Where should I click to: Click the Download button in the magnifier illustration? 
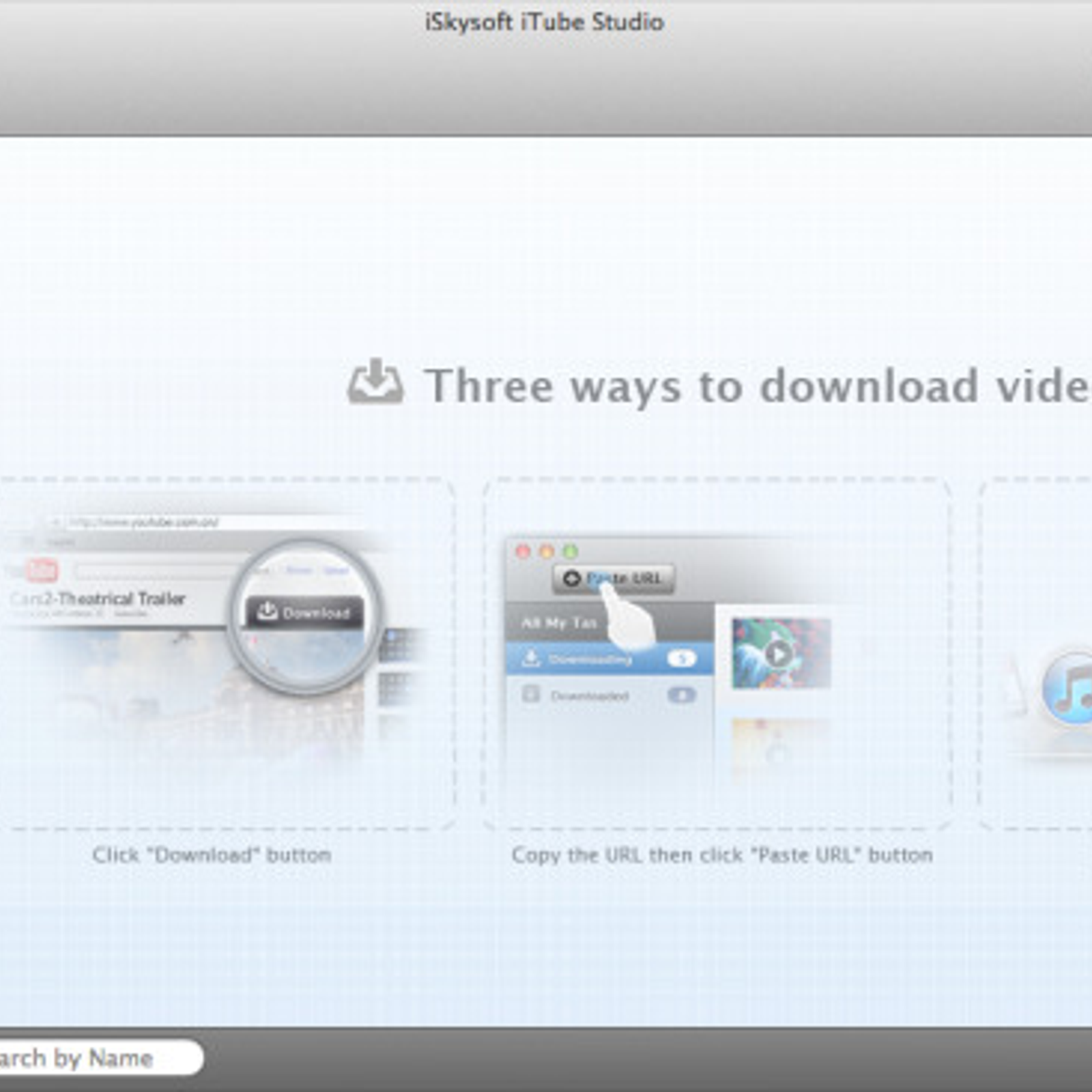point(304,612)
